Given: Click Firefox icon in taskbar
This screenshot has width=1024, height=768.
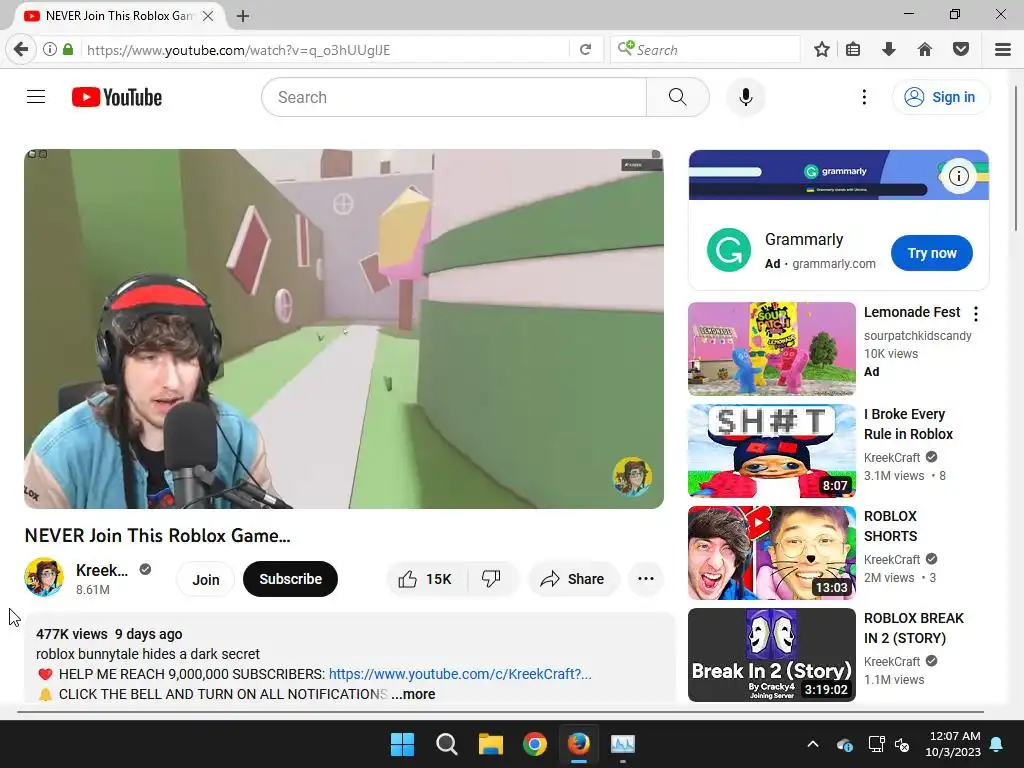Looking at the screenshot, I should [579, 744].
